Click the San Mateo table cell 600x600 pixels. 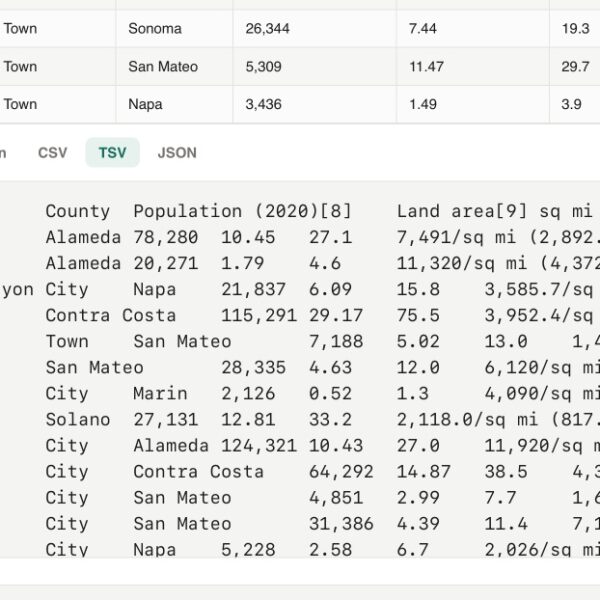coord(174,67)
